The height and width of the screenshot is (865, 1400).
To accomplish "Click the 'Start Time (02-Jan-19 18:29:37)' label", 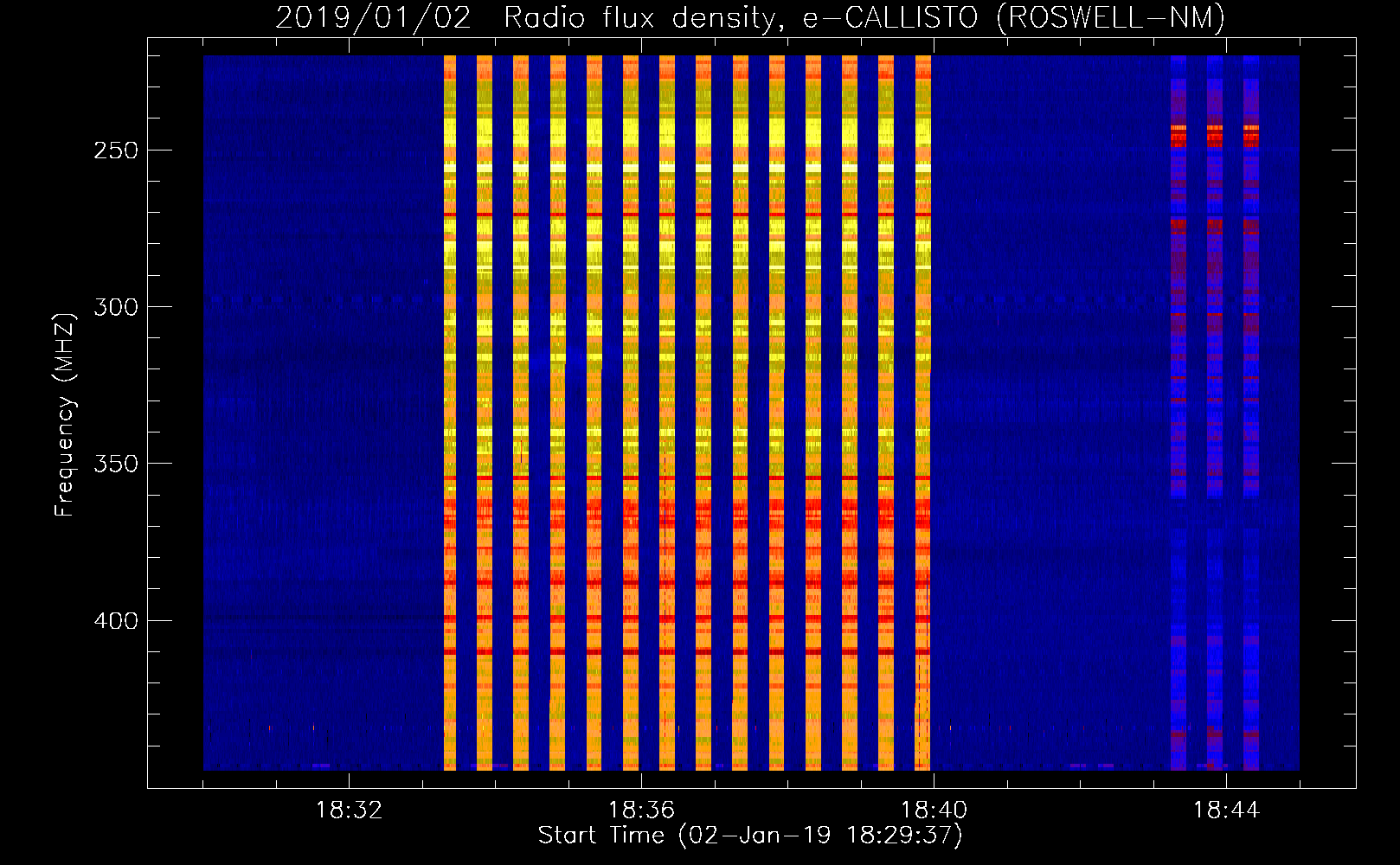I will pyautogui.click(x=750, y=836).
